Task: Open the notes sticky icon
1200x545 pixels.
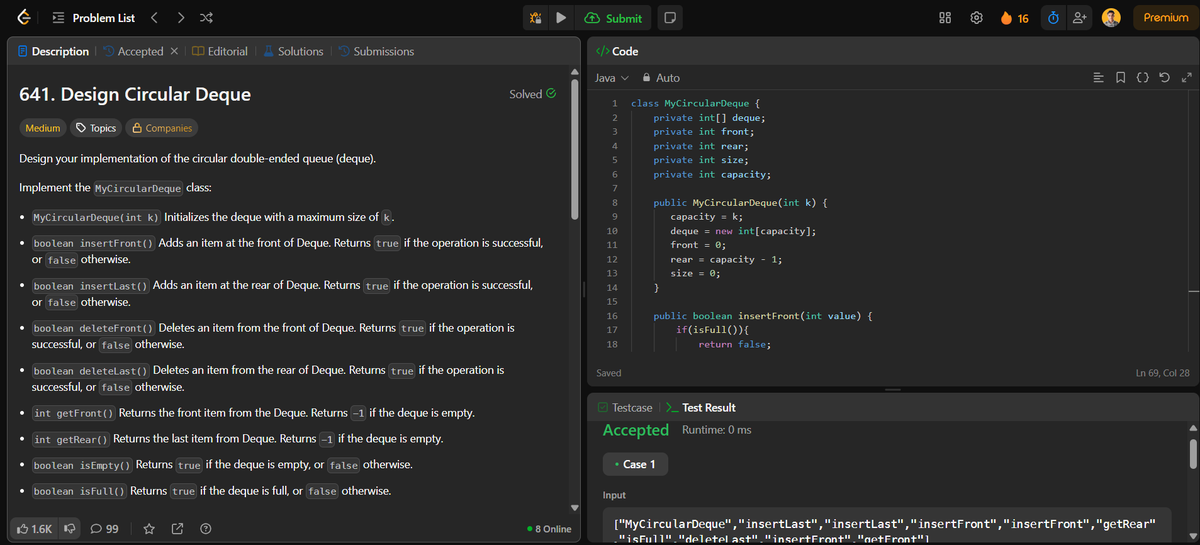Action: [670, 18]
